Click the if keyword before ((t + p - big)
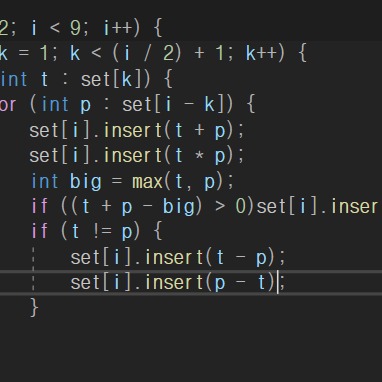The image size is (382, 382). click(x=40, y=206)
